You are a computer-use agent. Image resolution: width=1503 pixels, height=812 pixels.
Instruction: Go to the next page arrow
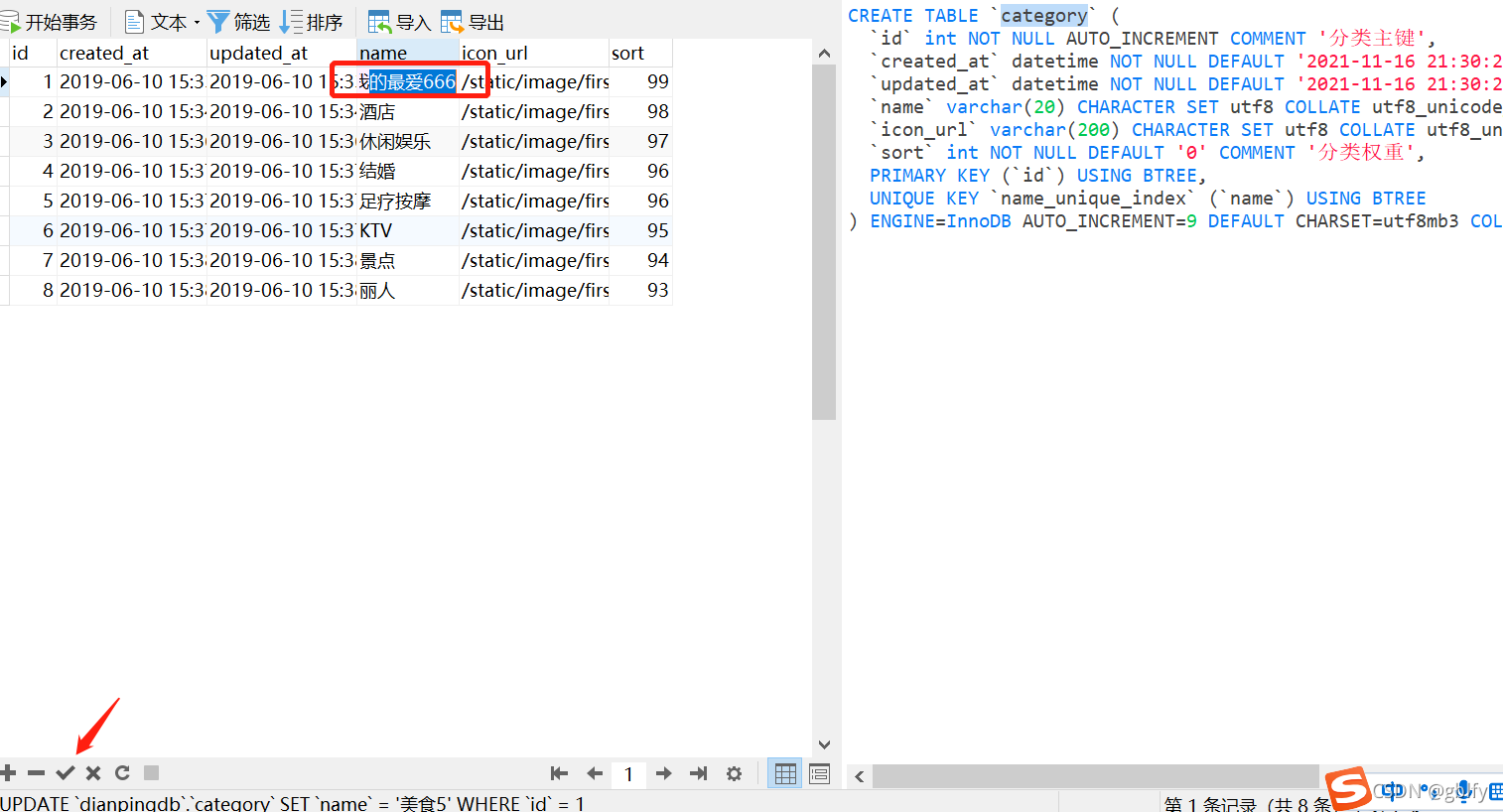point(664,773)
